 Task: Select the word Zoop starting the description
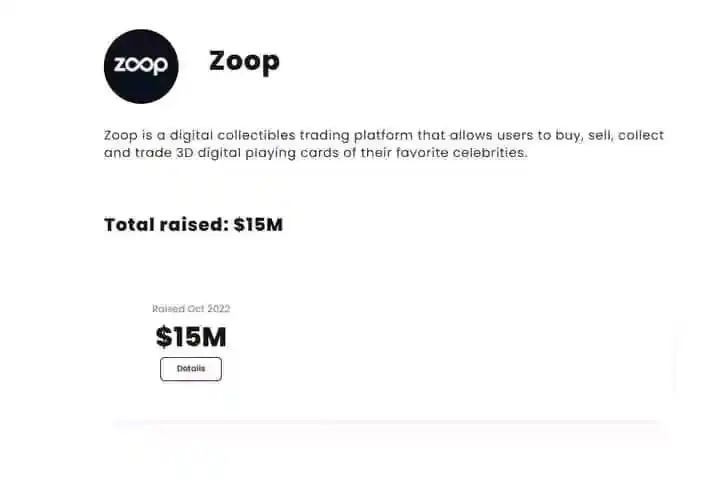pyautogui.click(x=121, y=135)
